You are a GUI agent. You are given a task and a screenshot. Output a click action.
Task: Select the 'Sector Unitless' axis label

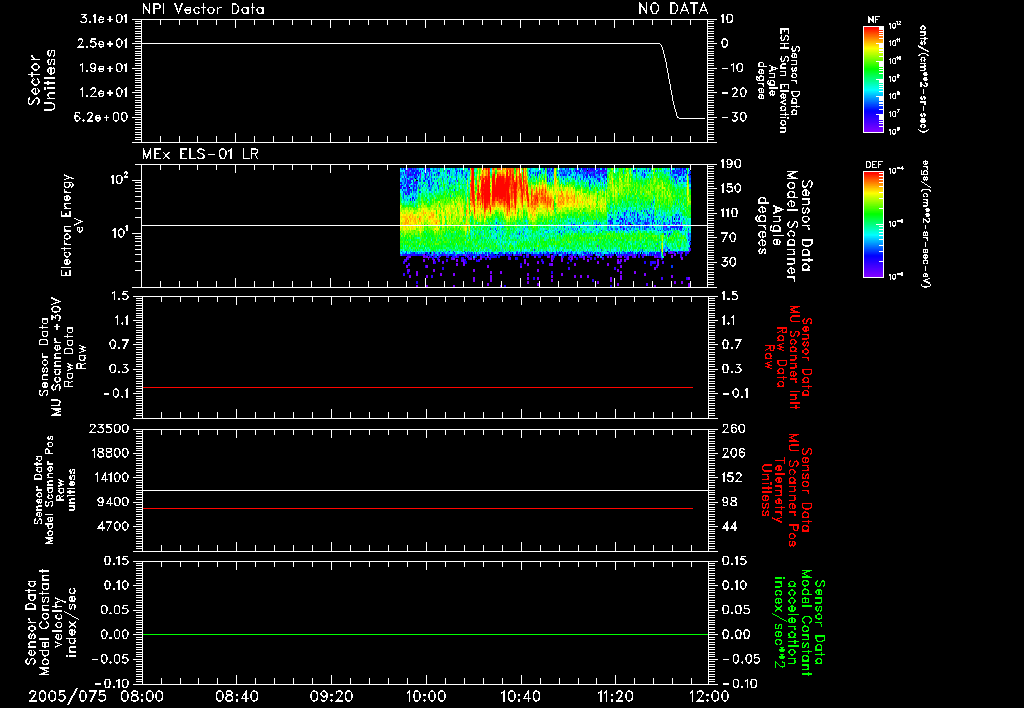click(x=42, y=80)
